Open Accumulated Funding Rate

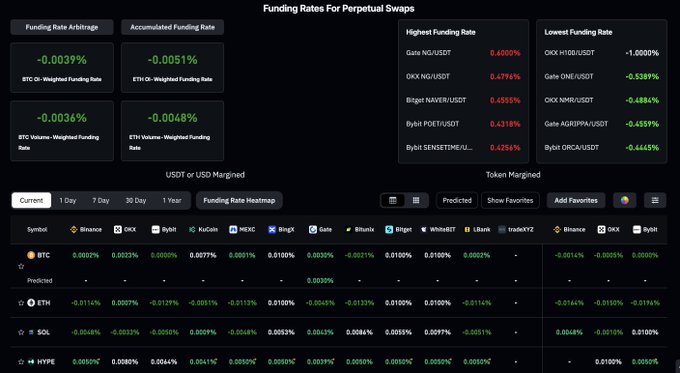pos(173,27)
